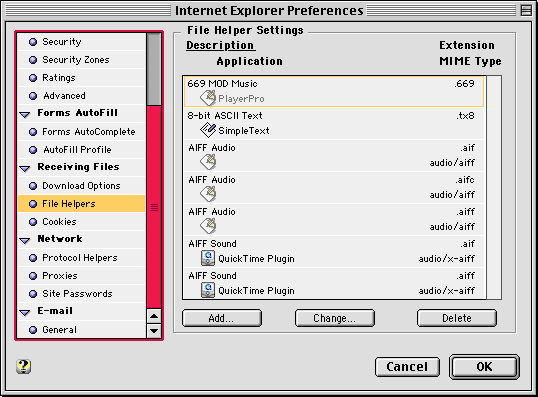538x397 pixels.
Task: Collapse the Forms AutoFill section
Action: (x=25, y=114)
